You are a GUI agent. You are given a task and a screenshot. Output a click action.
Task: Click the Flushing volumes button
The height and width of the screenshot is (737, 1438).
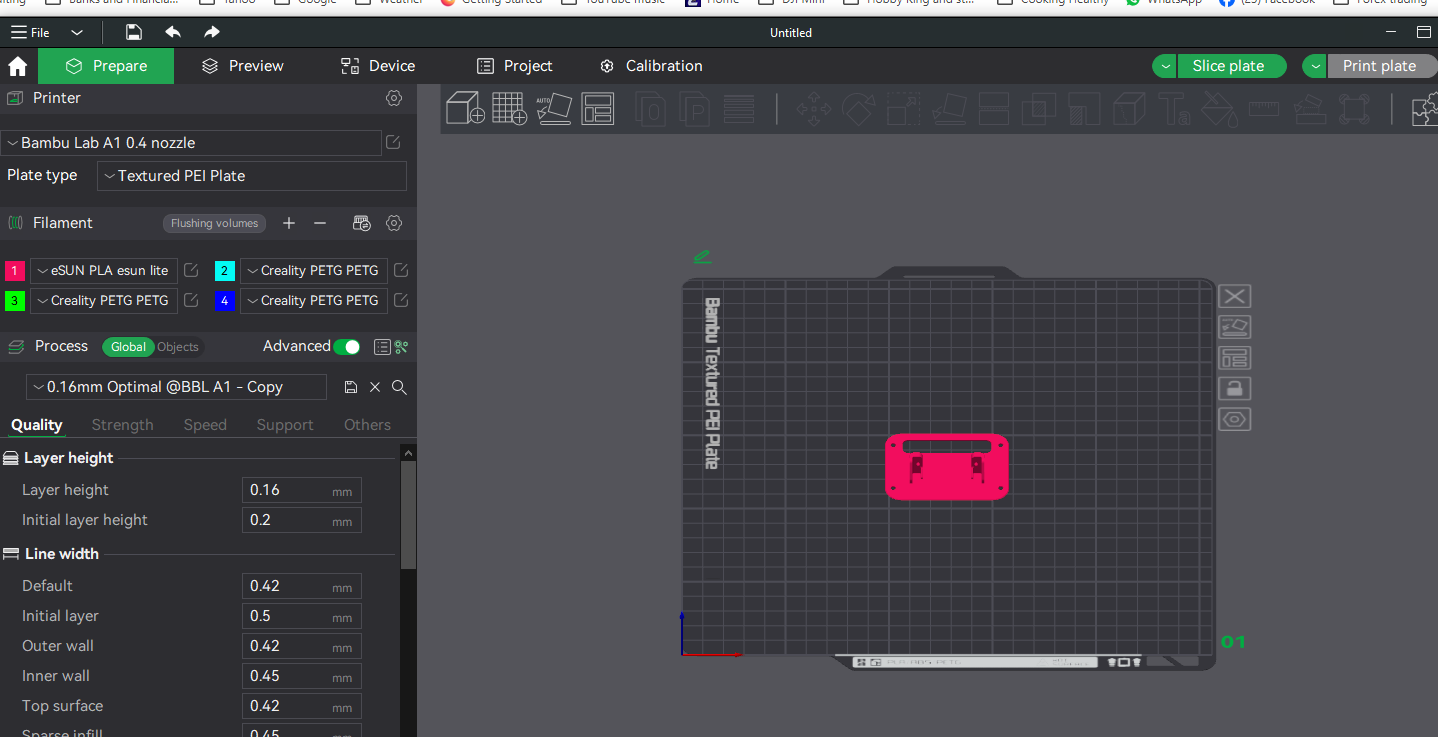[x=215, y=223]
